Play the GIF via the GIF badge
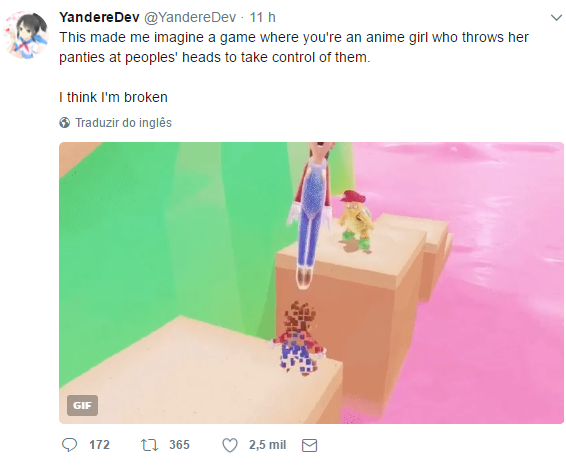The image size is (566, 468). coord(82,405)
